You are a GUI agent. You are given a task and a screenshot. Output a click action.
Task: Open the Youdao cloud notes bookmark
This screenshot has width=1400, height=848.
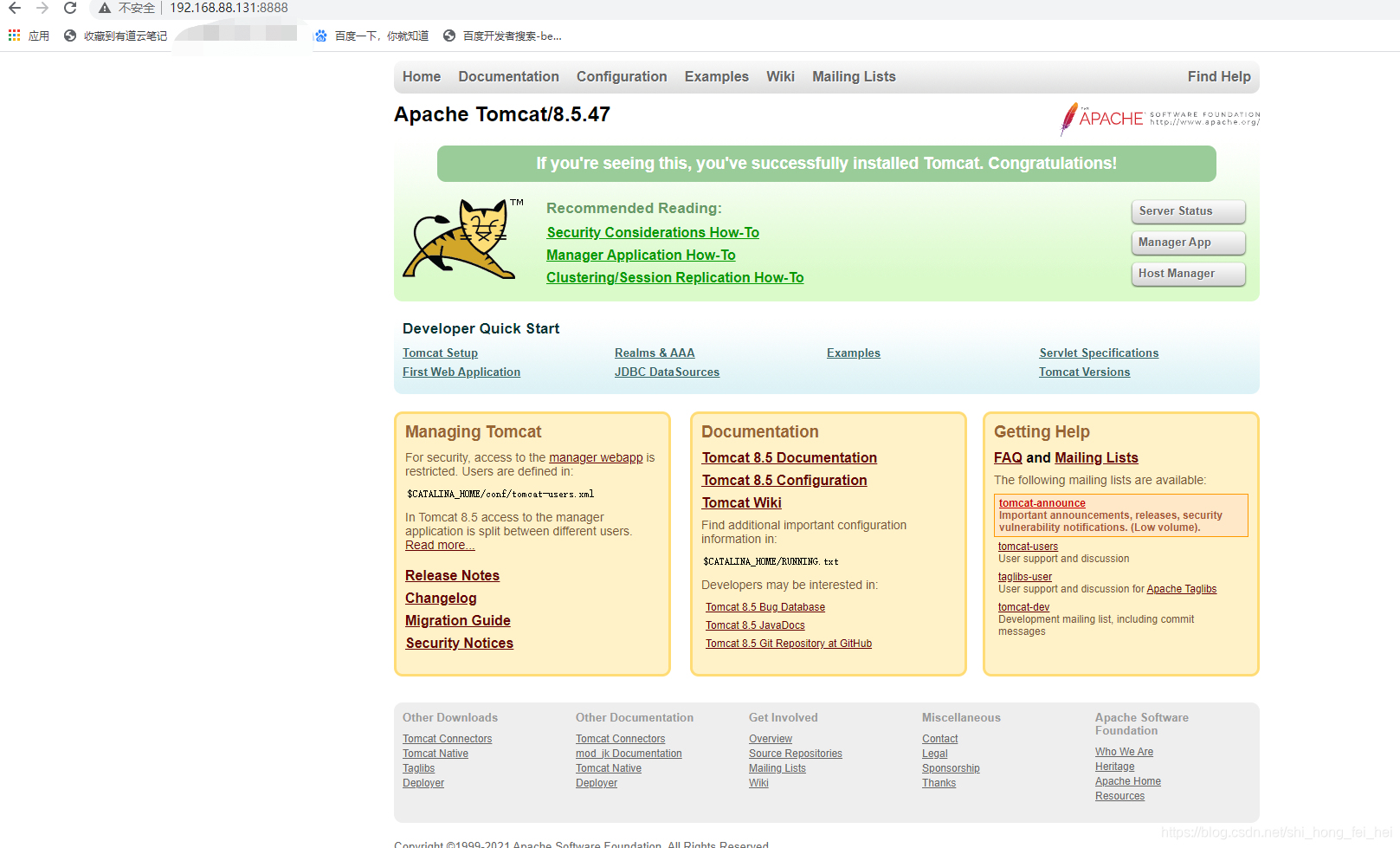[x=116, y=36]
